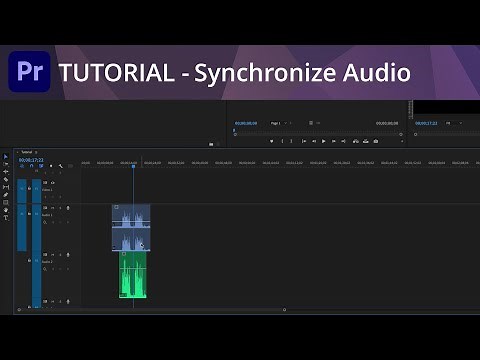Click Mark In in Source monitor

tap(282, 141)
